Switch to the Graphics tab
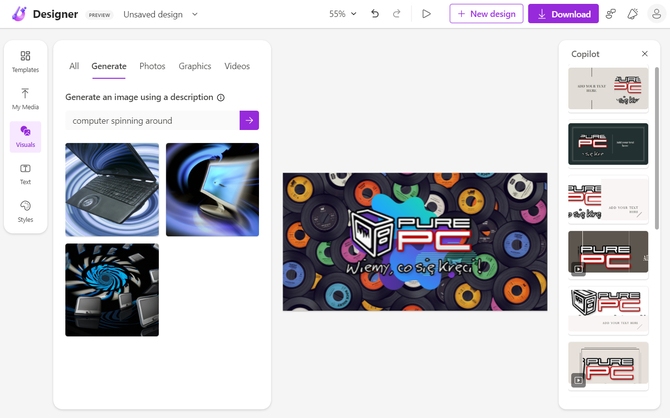The image size is (670, 418). (x=195, y=66)
